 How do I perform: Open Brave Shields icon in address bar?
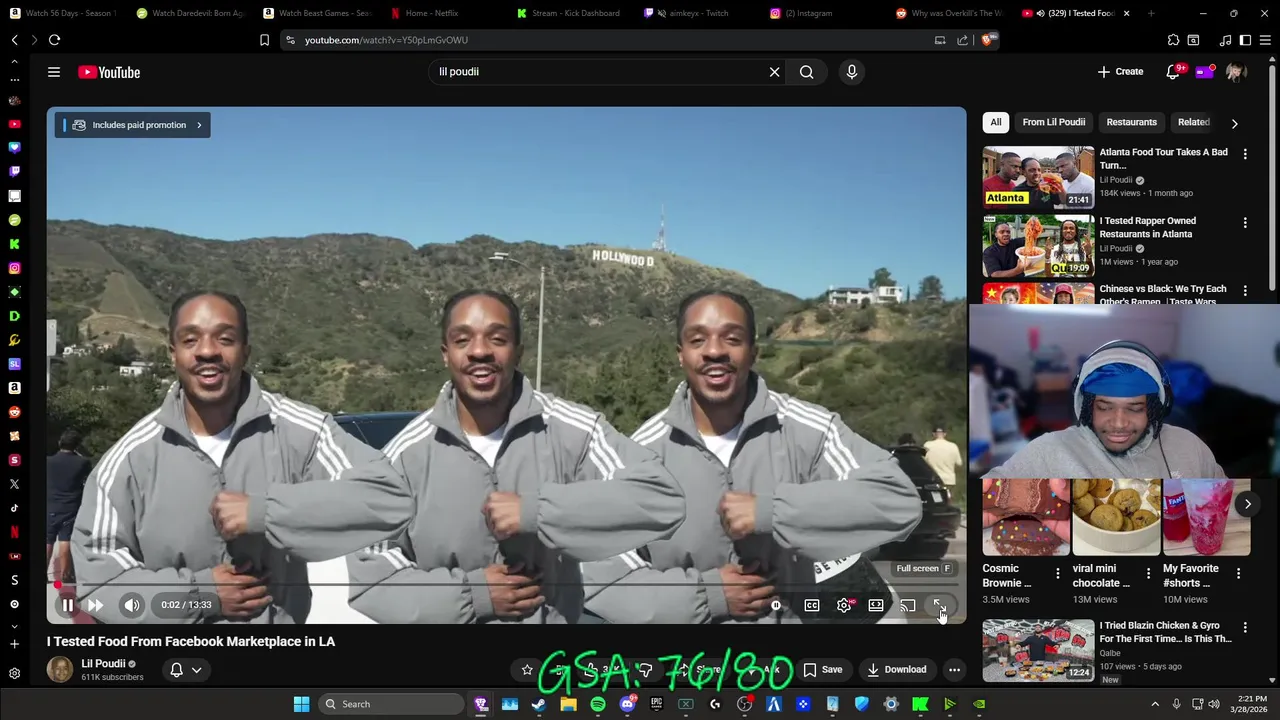tap(988, 40)
